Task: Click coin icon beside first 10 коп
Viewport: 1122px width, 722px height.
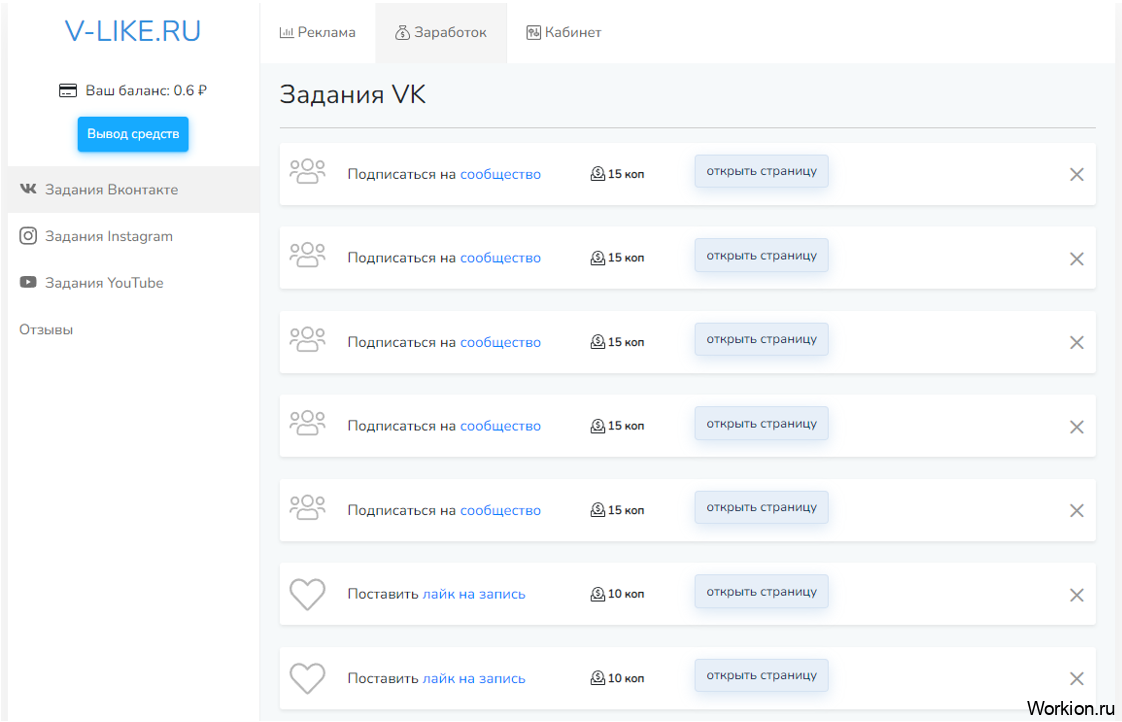Action: [597, 594]
